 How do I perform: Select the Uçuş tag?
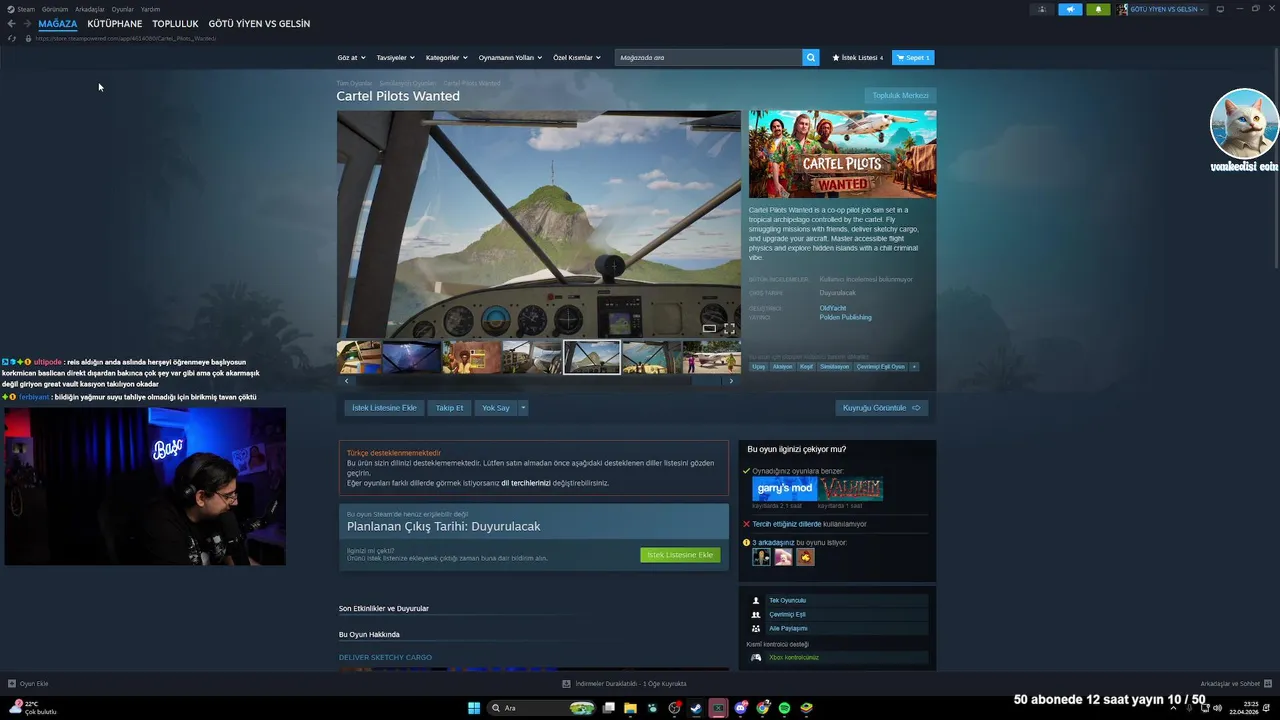759,367
